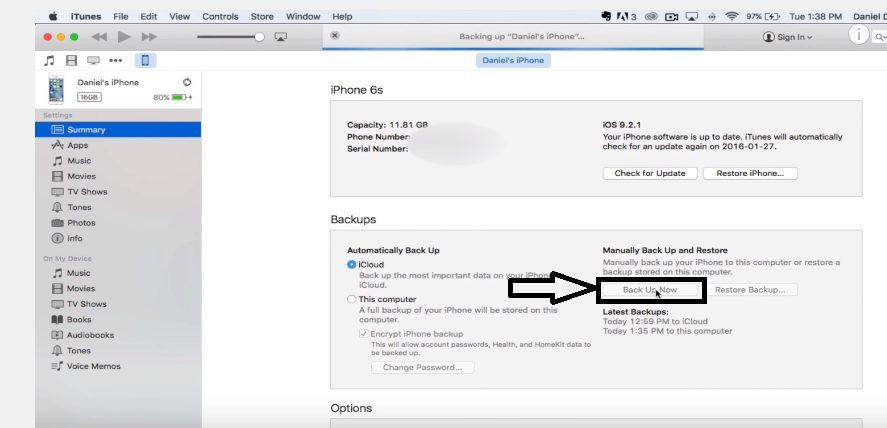The image size is (887, 428).
Task: Click the search field magnifier at top right
Action: (x=879, y=37)
